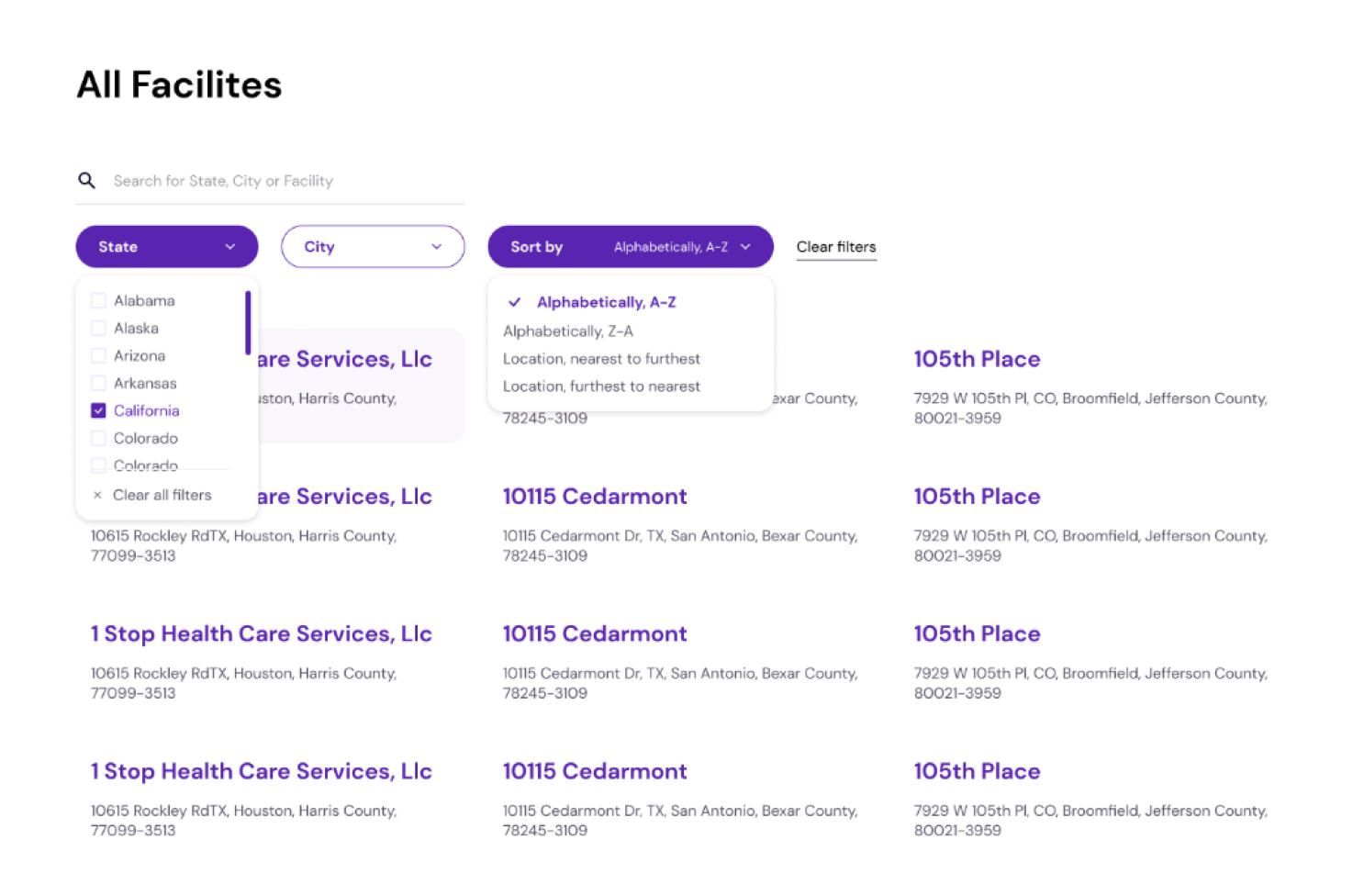Image resolution: width=1364 pixels, height=896 pixels.
Task: Click checkmark icon next to Alphabetically, A-Z
Action: (x=515, y=302)
